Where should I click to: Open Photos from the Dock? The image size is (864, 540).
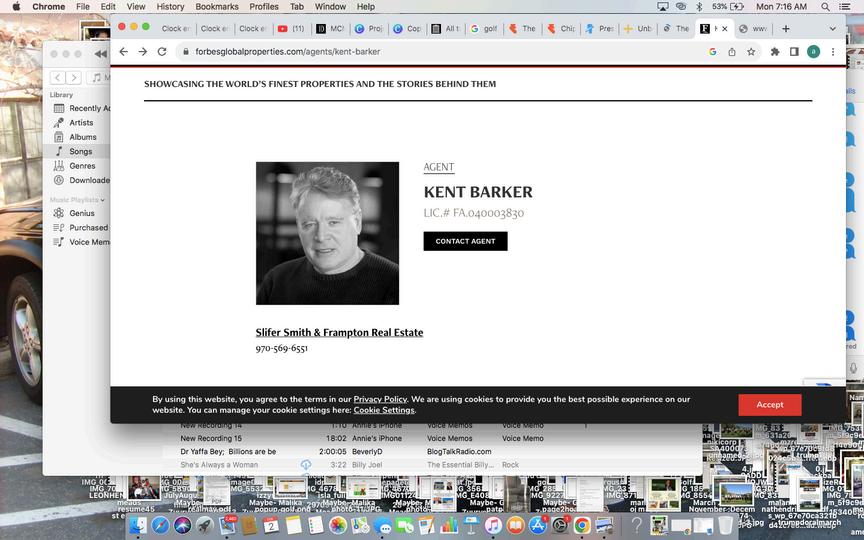338,526
